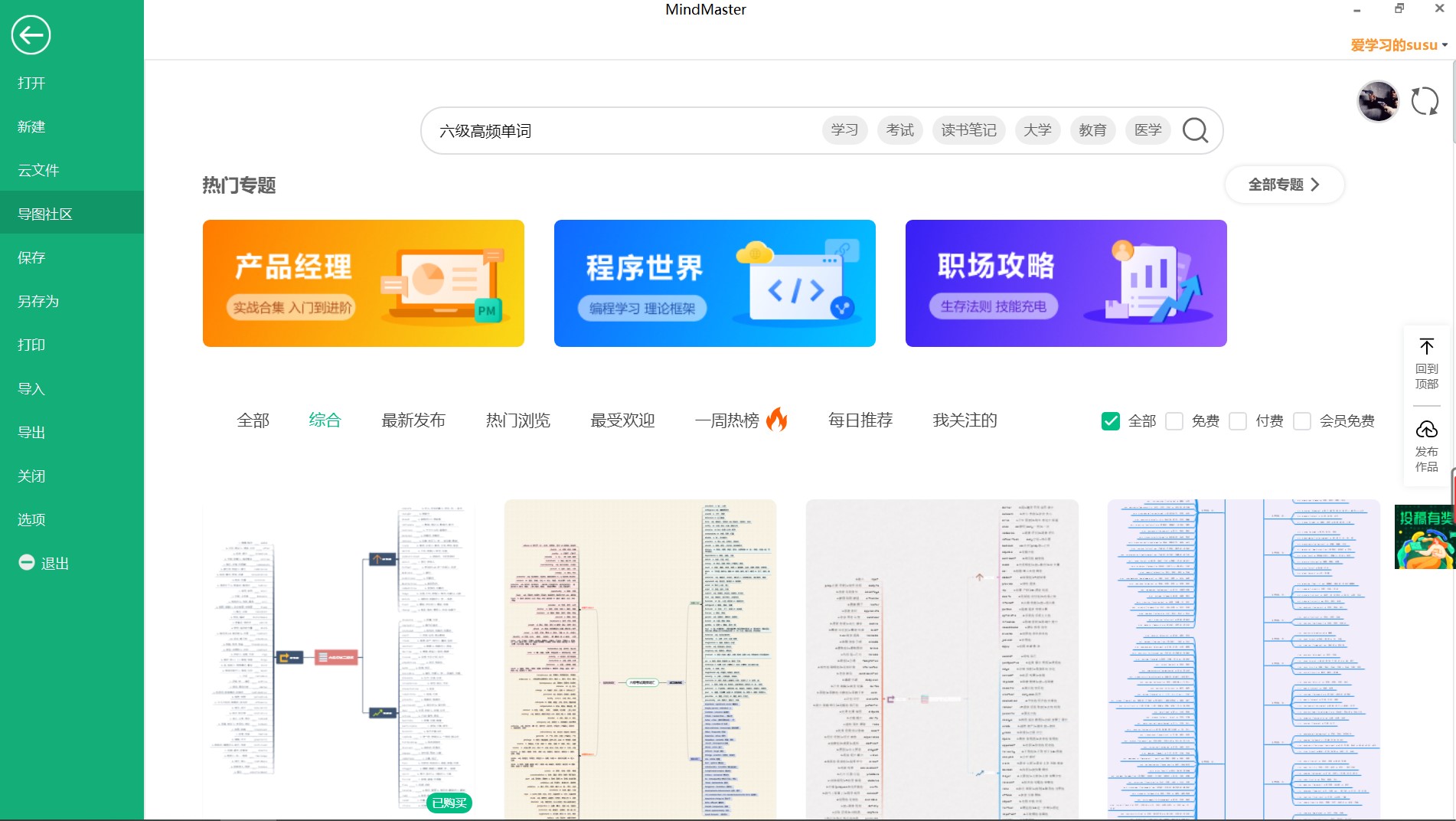Select 导图社区 in the sidebar
Viewport: 1456px width, 821px height.
pos(72,214)
